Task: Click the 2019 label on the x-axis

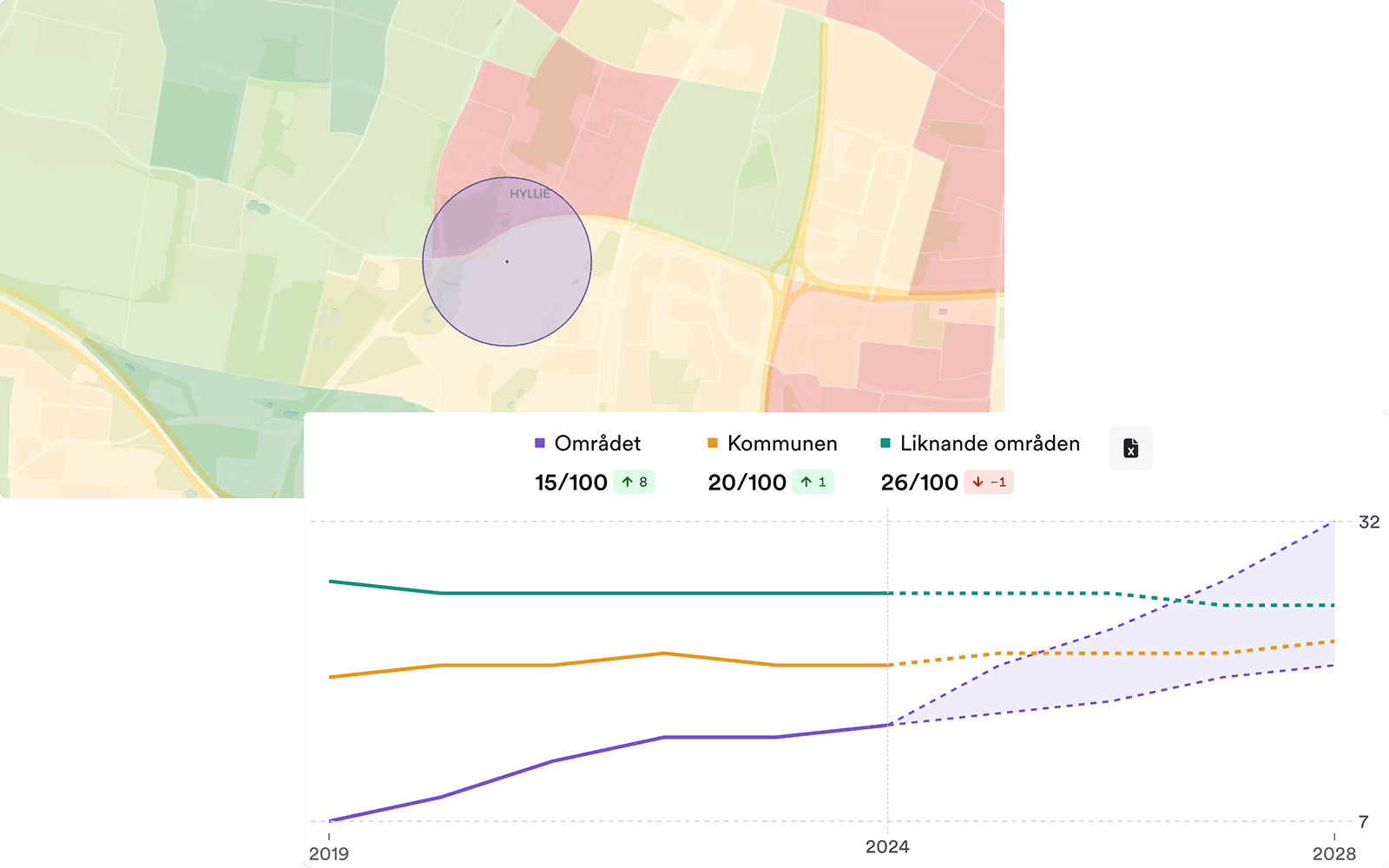Action: tap(329, 853)
